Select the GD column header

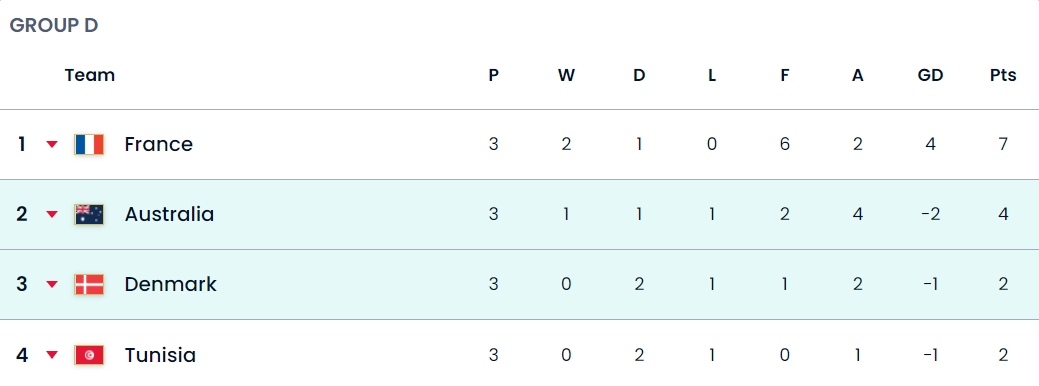[930, 75]
